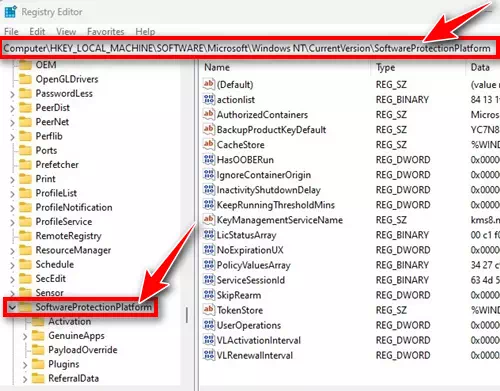The height and width of the screenshot is (391, 500).
Task: Select the Sensor key label
Action: pyautogui.click(x=49, y=293)
